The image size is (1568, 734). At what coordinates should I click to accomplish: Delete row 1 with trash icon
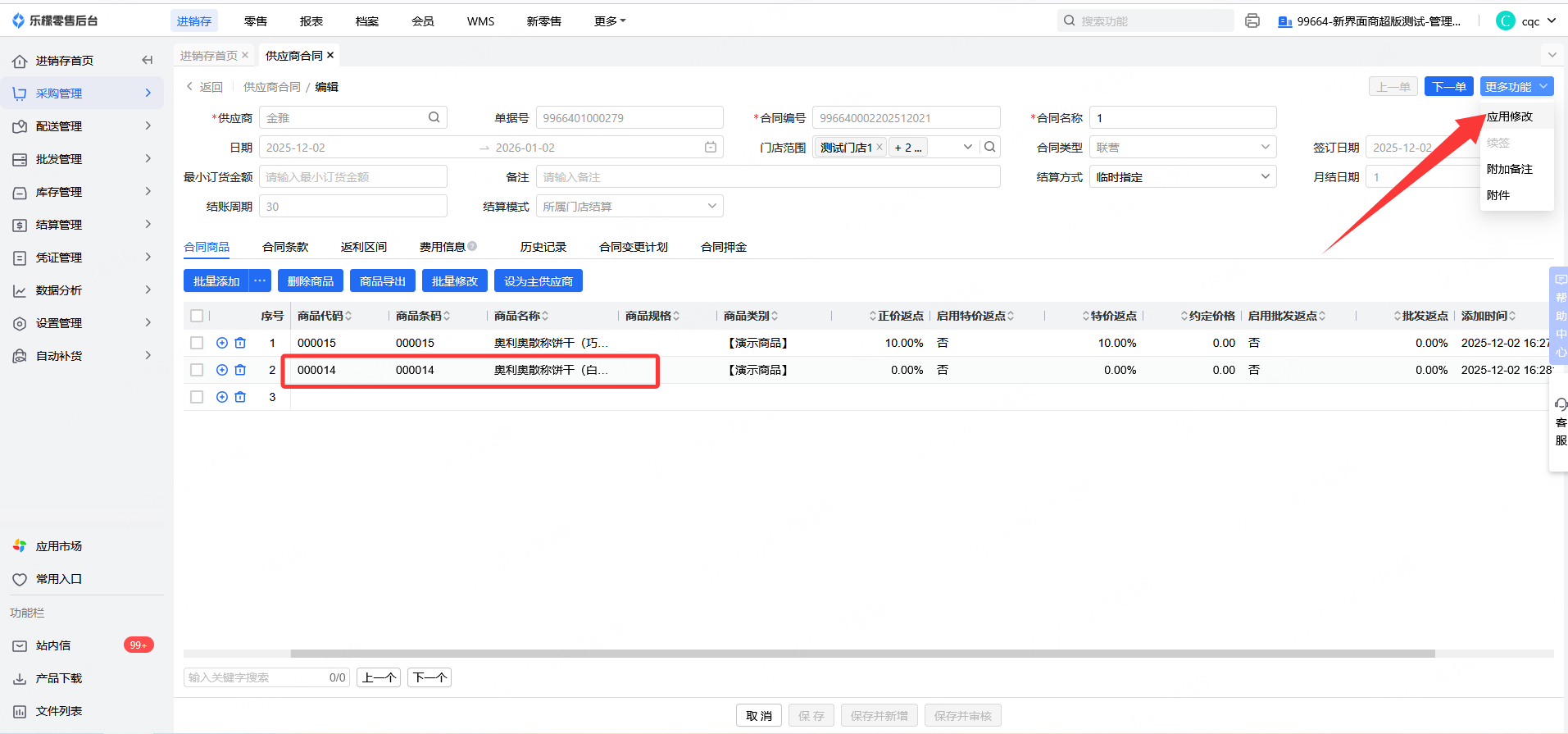click(240, 343)
